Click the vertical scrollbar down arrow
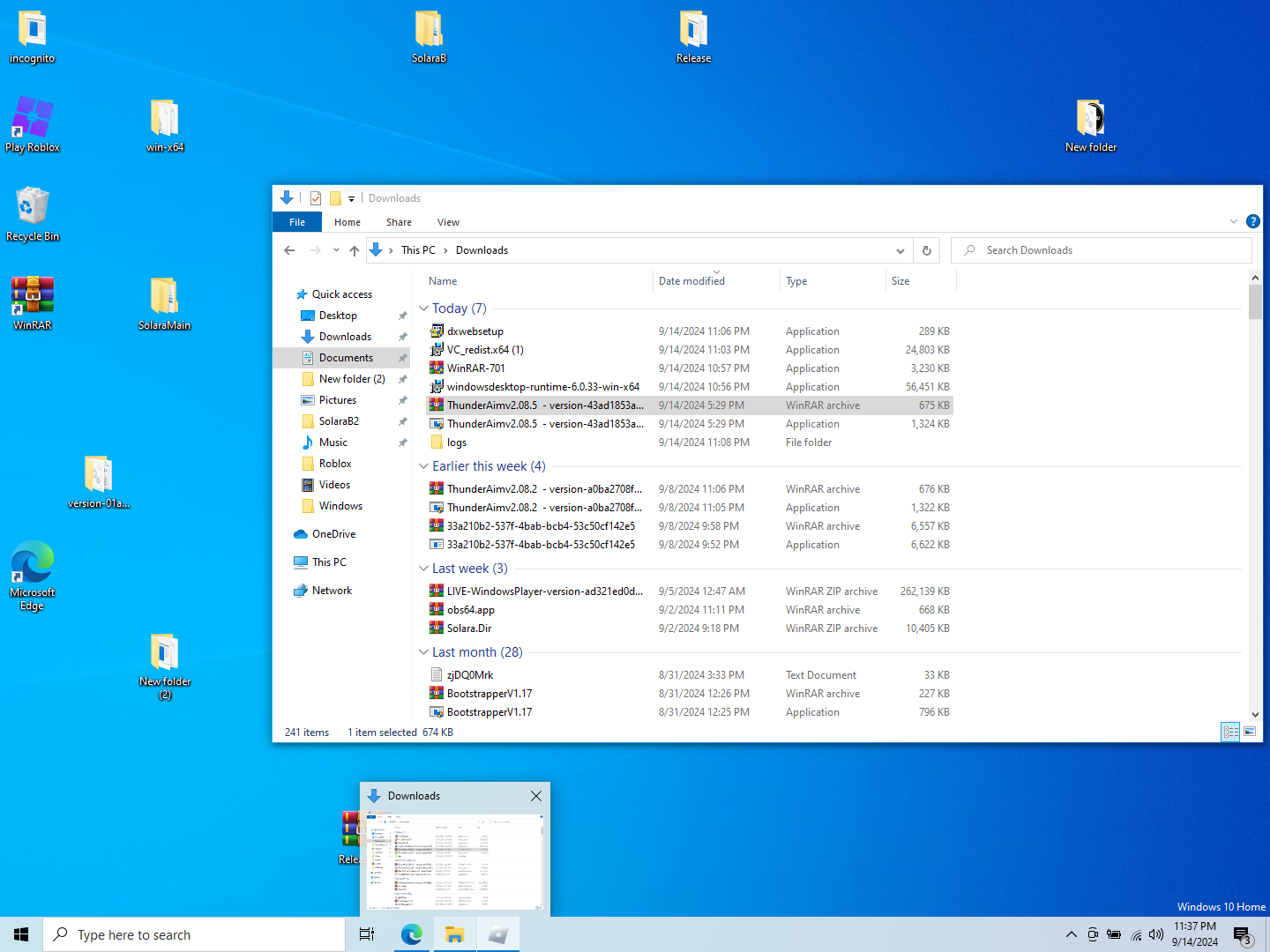This screenshot has width=1270, height=952. pos(1255,715)
